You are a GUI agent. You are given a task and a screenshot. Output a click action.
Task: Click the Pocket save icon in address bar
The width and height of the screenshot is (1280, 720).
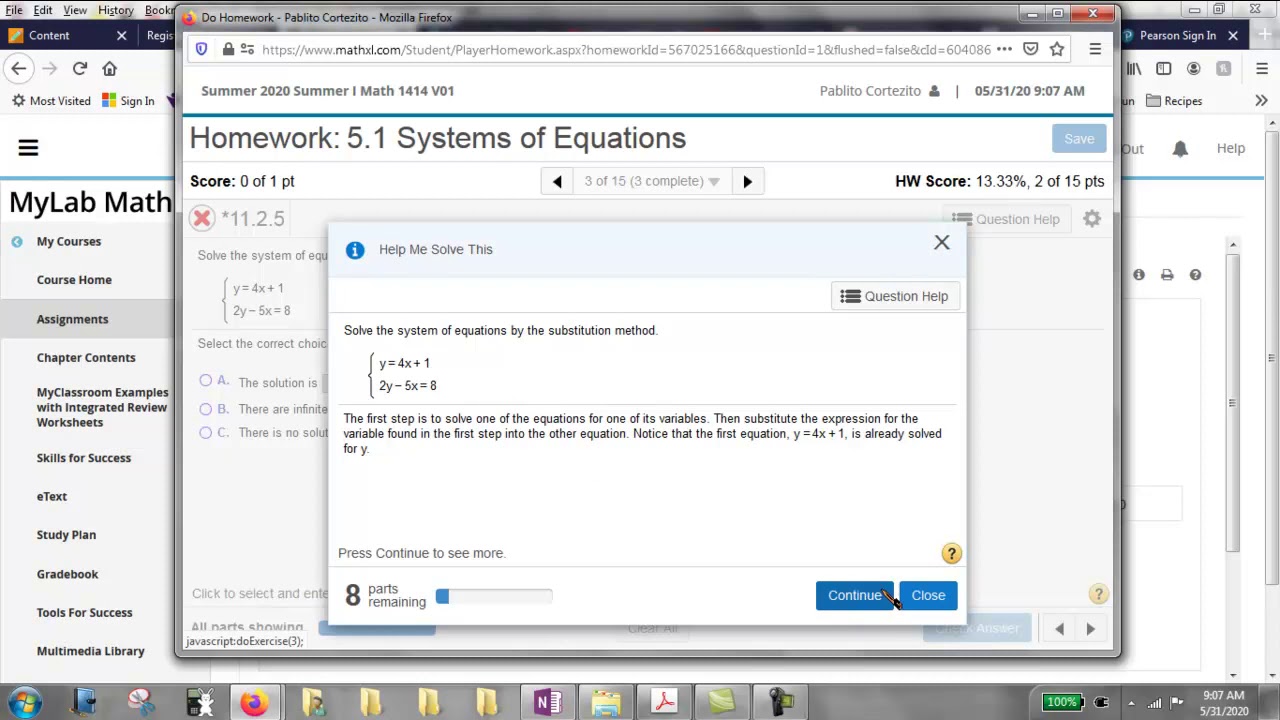pos(1030,49)
